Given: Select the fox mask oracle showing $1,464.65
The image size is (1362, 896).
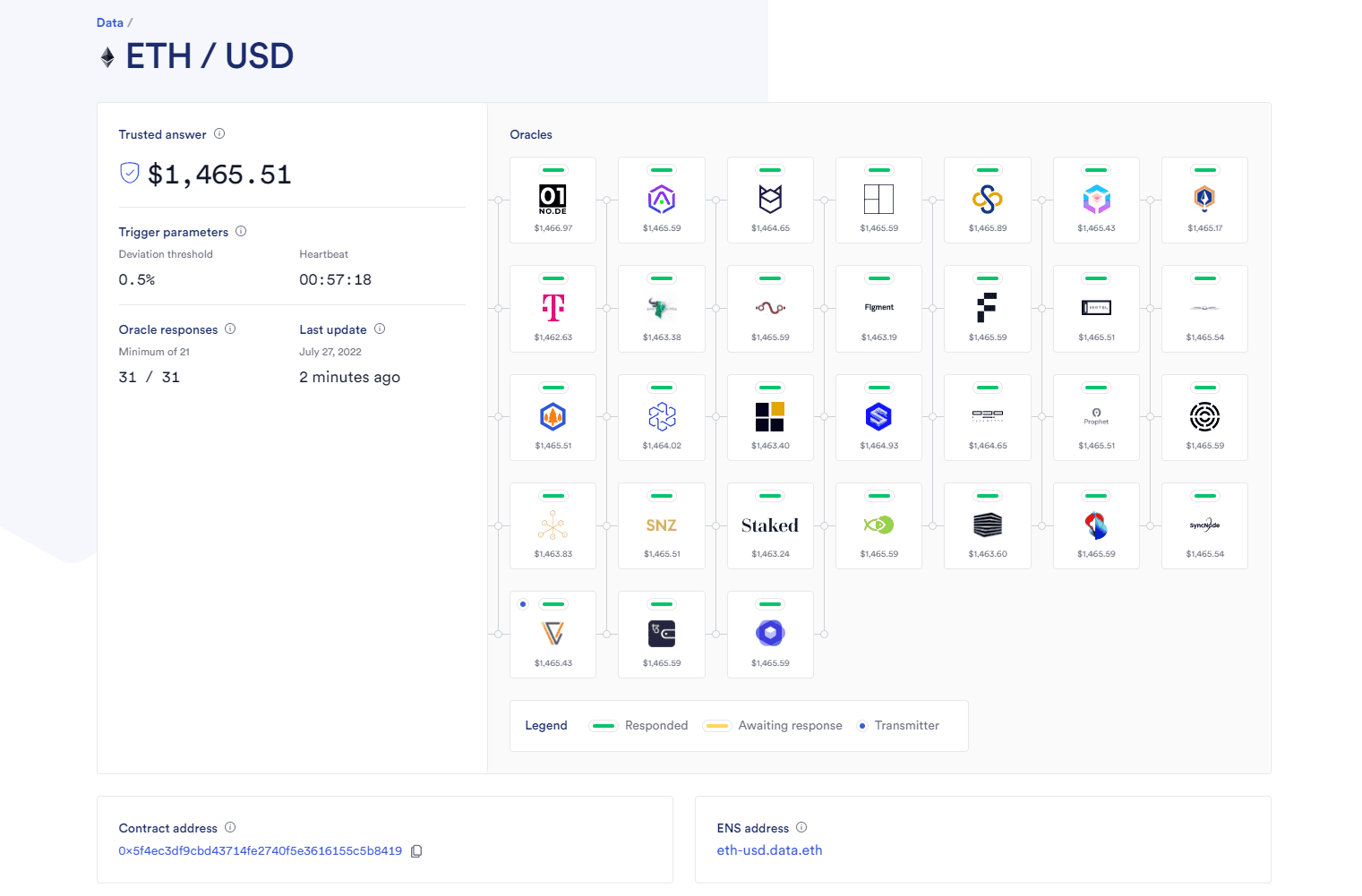Looking at the screenshot, I should [770, 199].
